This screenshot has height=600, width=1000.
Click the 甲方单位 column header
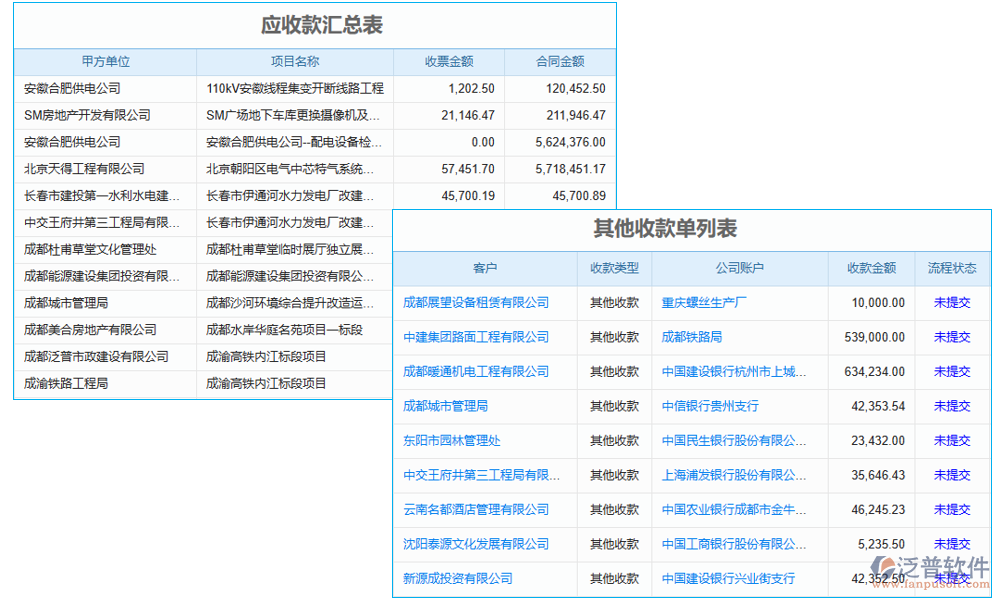tap(105, 61)
